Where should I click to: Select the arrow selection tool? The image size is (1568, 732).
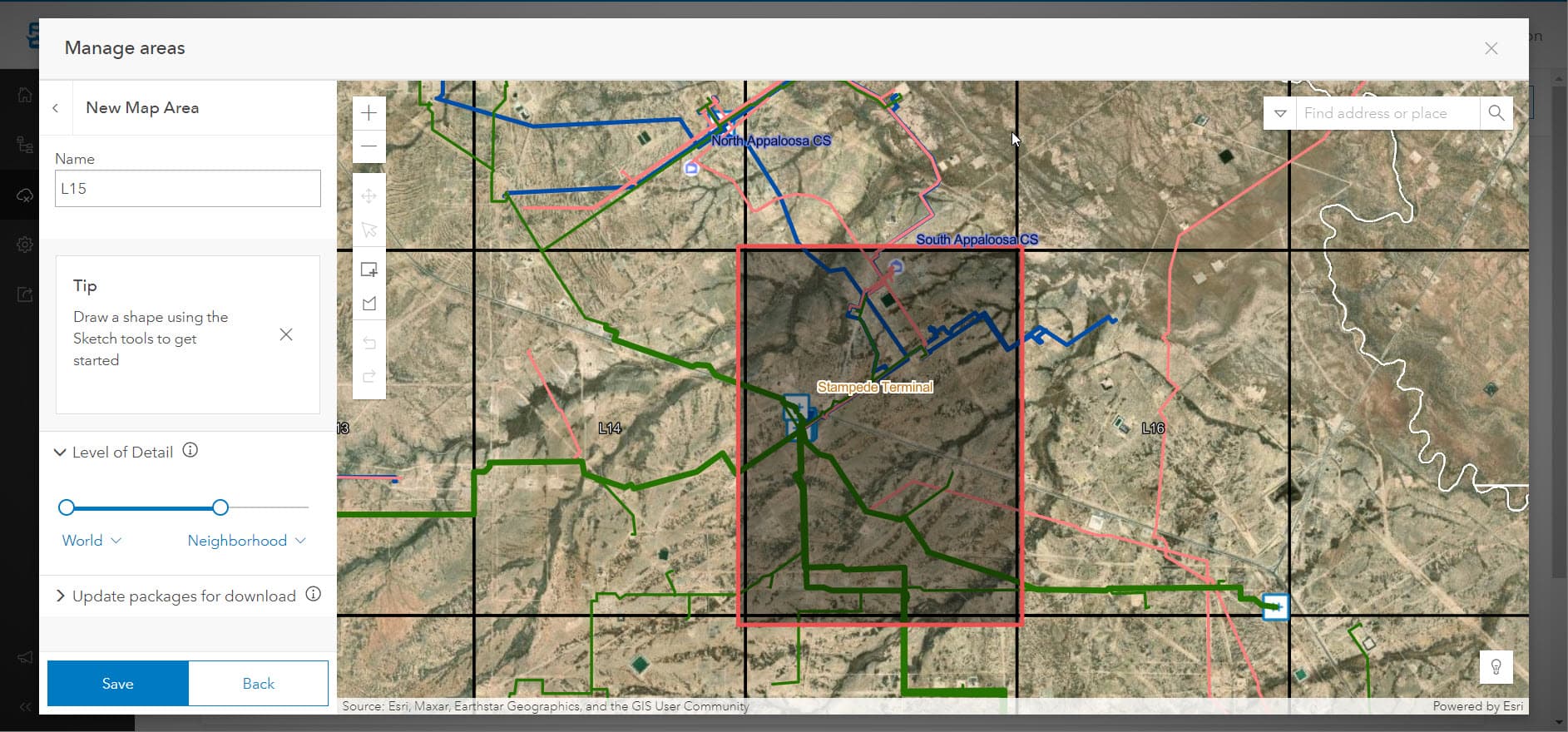tap(369, 230)
